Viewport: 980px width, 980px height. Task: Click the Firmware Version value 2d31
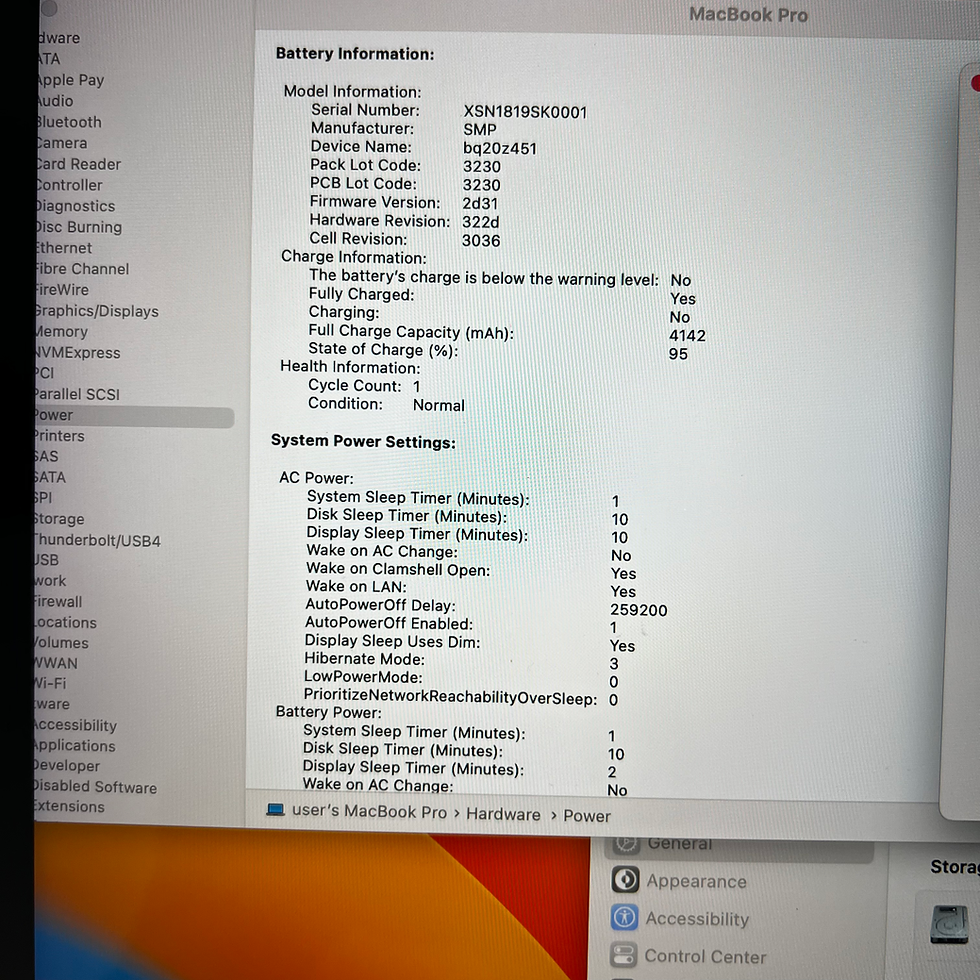(480, 204)
